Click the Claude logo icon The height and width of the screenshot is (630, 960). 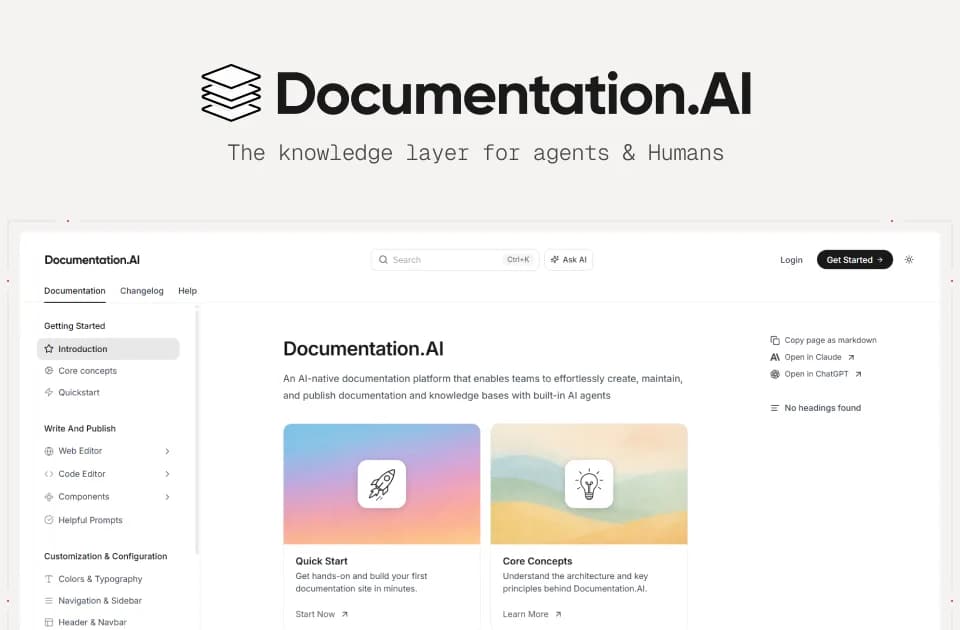(774, 357)
